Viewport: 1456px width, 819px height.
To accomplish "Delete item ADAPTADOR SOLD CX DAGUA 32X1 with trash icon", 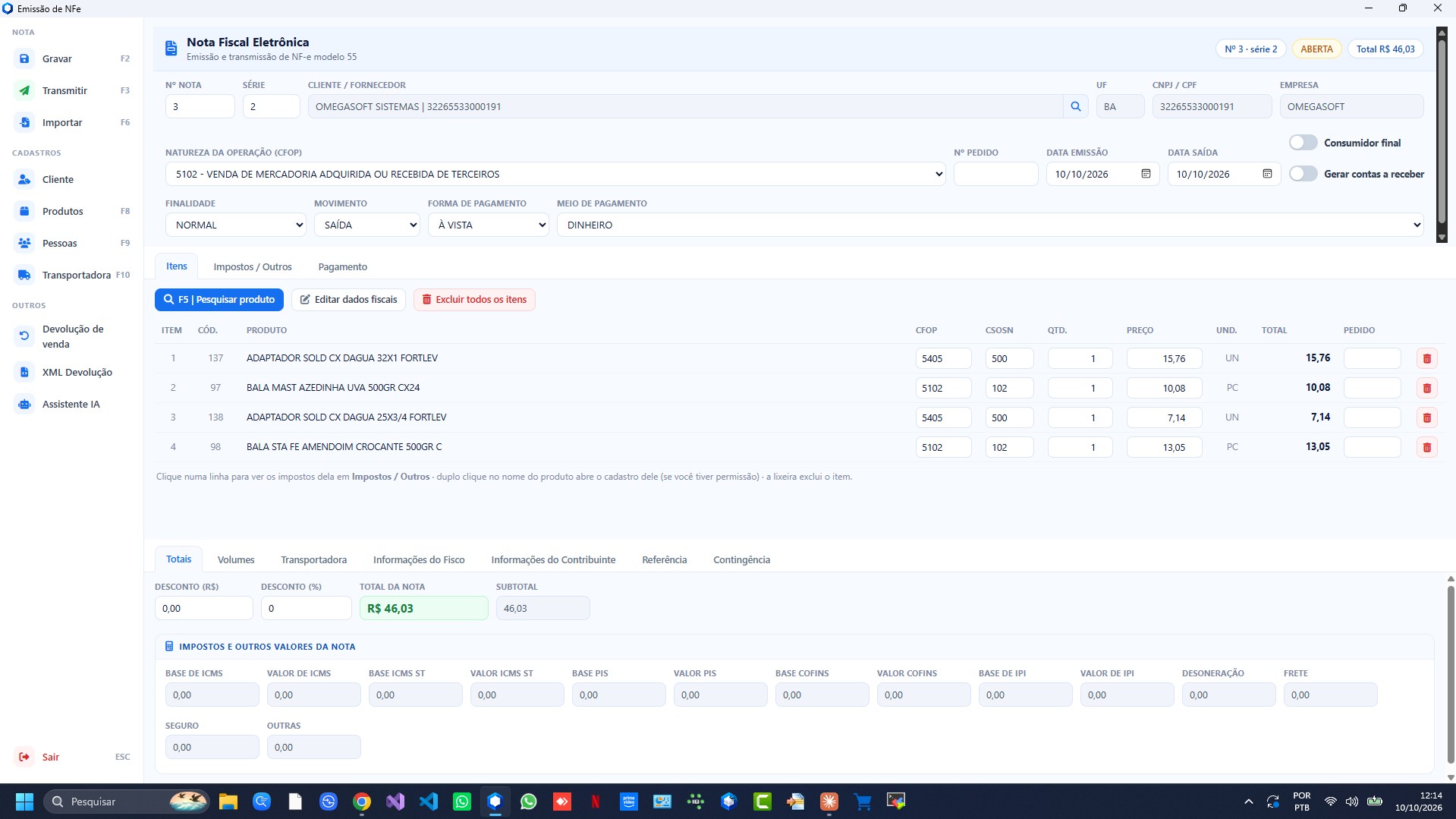I will point(1426,358).
